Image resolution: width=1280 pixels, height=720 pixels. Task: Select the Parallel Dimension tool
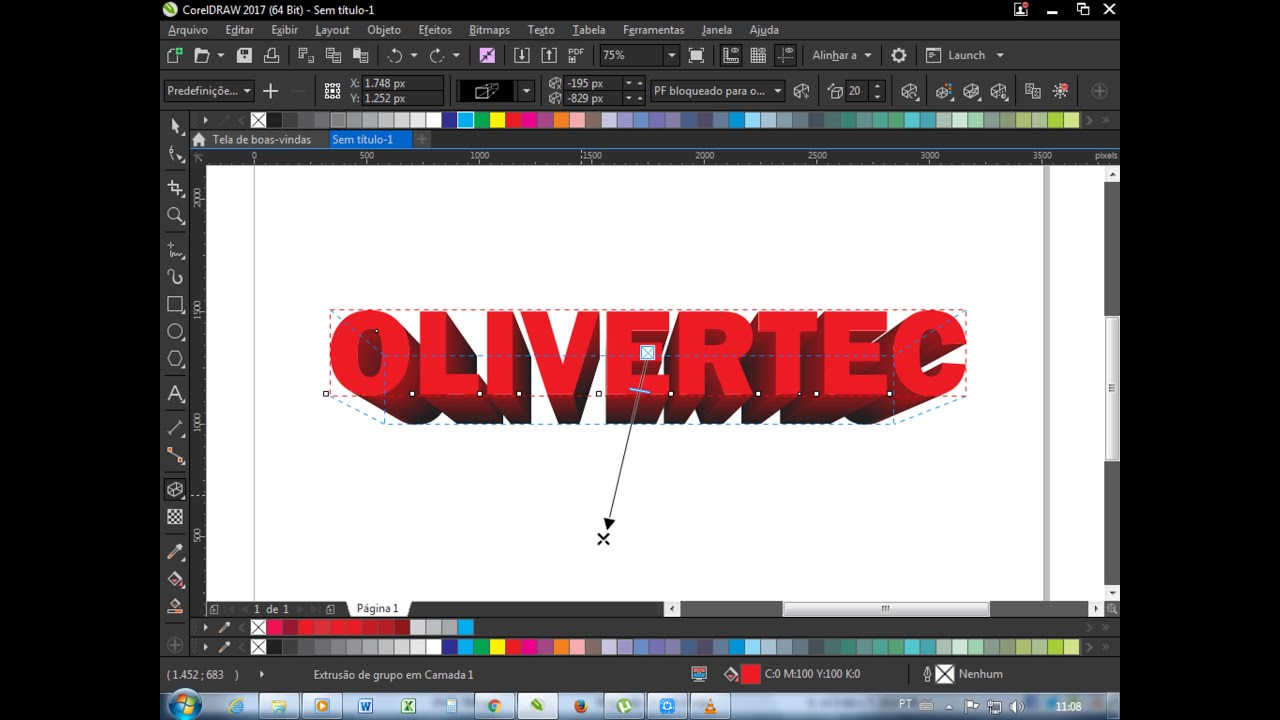pos(176,428)
